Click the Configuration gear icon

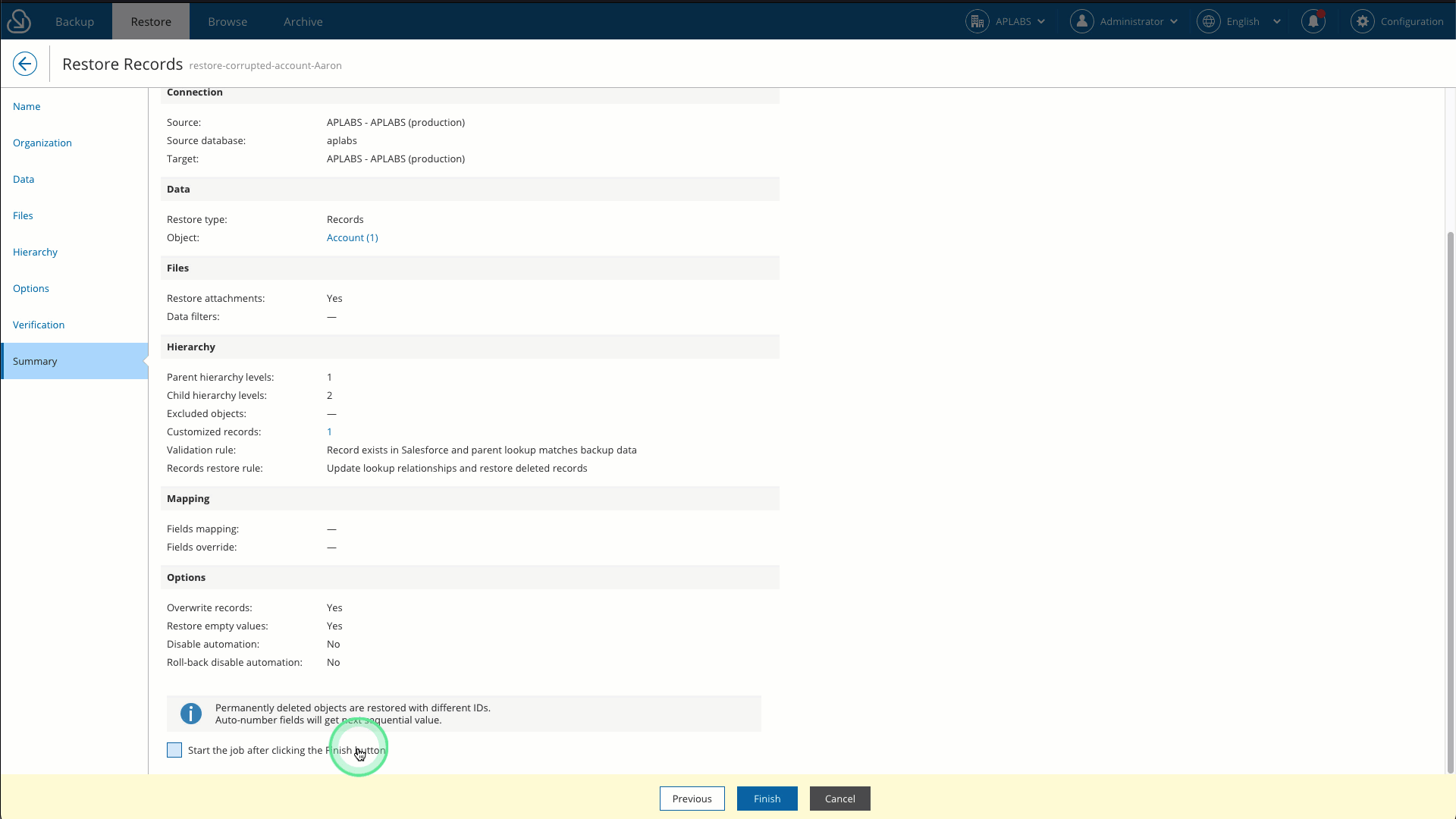pyautogui.click(x=1363, y=21)
